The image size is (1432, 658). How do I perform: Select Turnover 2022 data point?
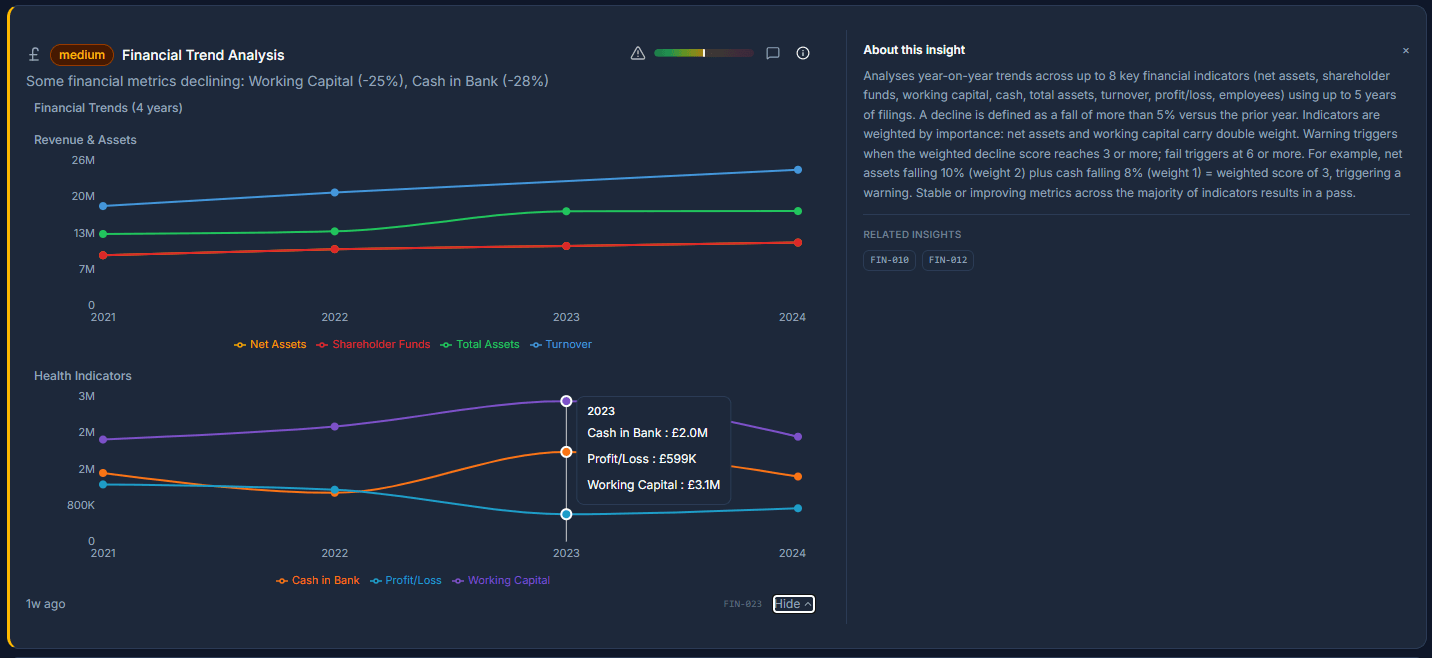point(335,192)
